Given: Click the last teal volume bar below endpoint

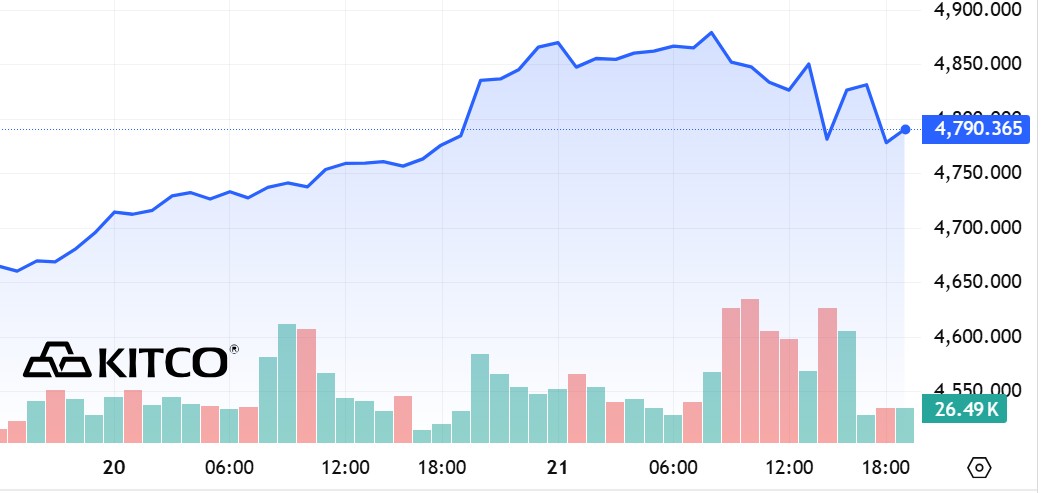Looking at the screenshot, I should (x=904, y=425).
